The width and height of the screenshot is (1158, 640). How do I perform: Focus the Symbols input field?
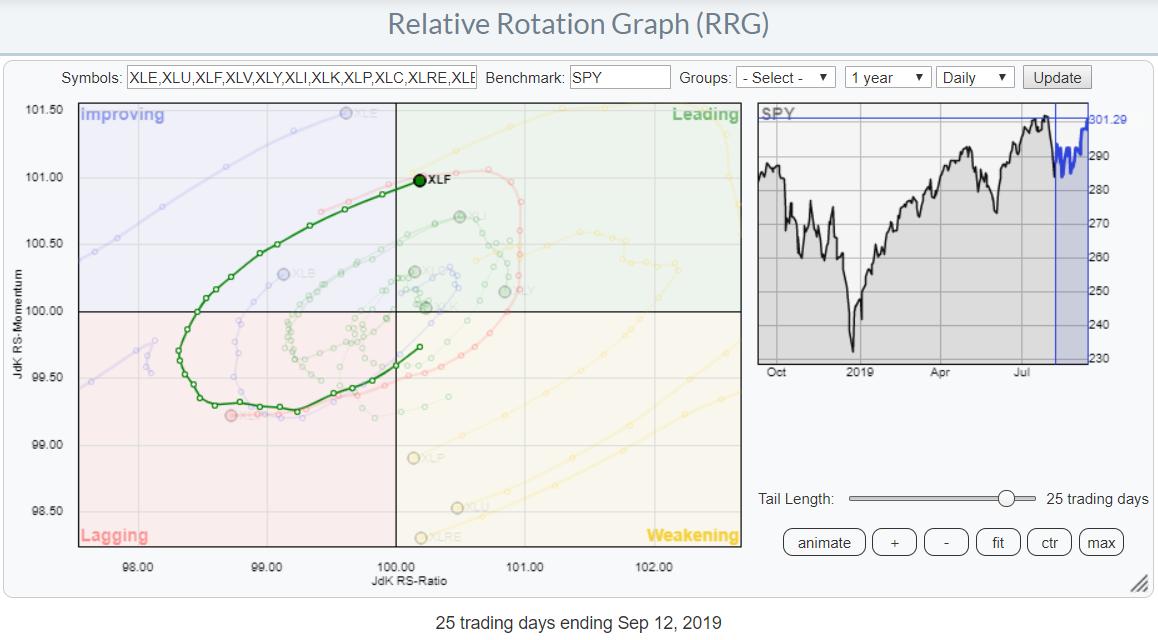[x=302, y=78]
